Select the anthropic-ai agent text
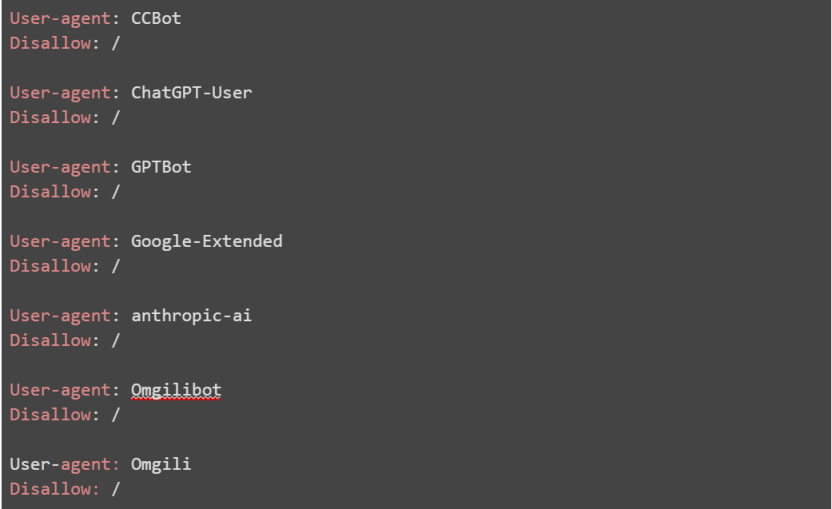The height and width of the screenshot is (509, 832). tap(191, 315)
